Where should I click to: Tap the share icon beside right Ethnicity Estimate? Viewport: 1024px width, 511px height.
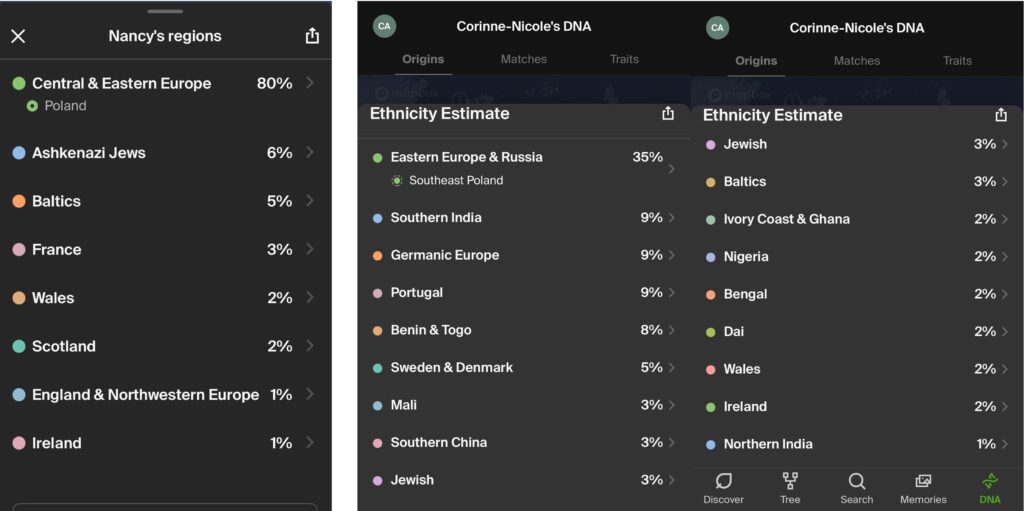coord(1001,115)
